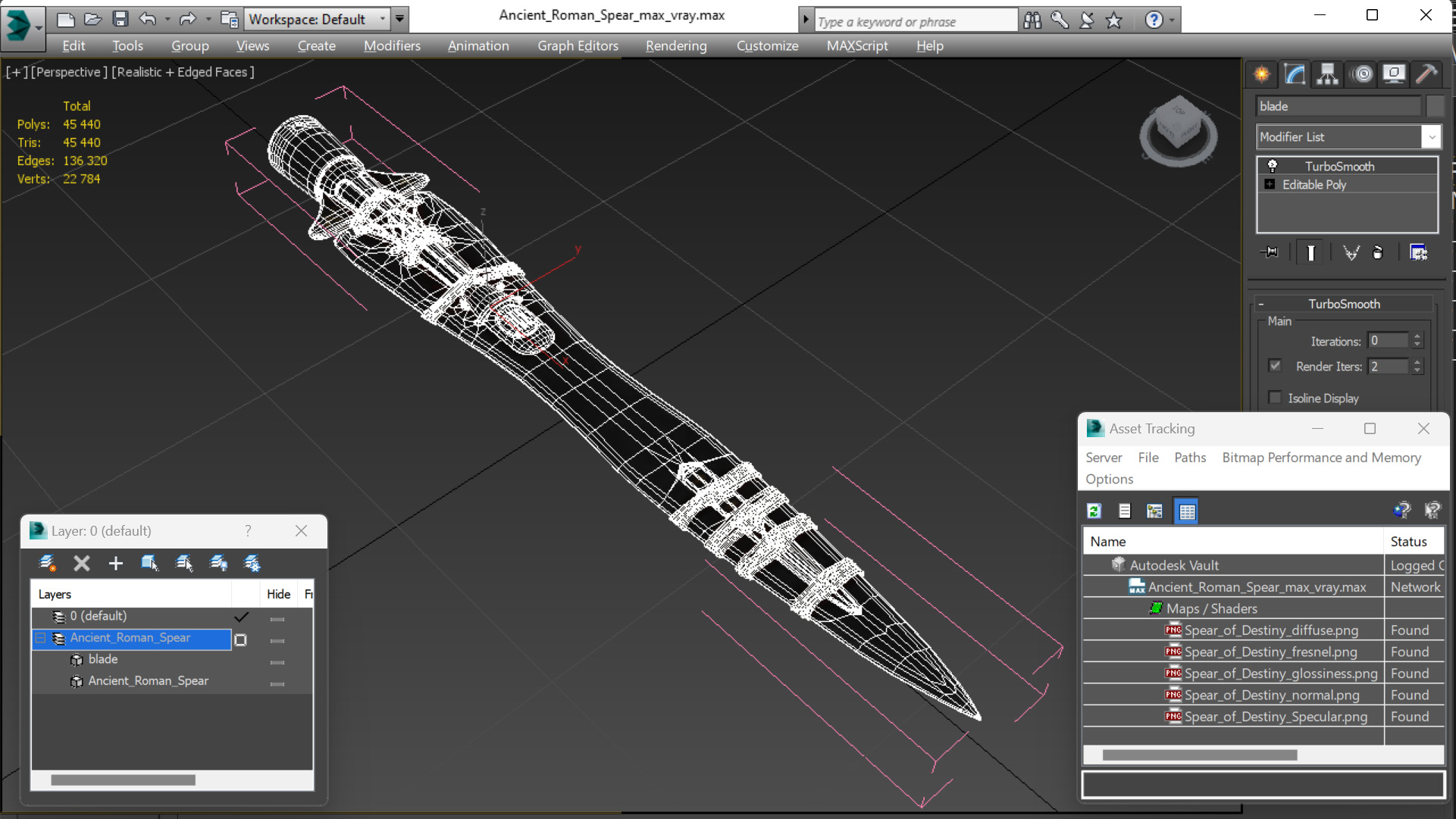
Task: Click the star favorites icon
Action: (1113, 20)
